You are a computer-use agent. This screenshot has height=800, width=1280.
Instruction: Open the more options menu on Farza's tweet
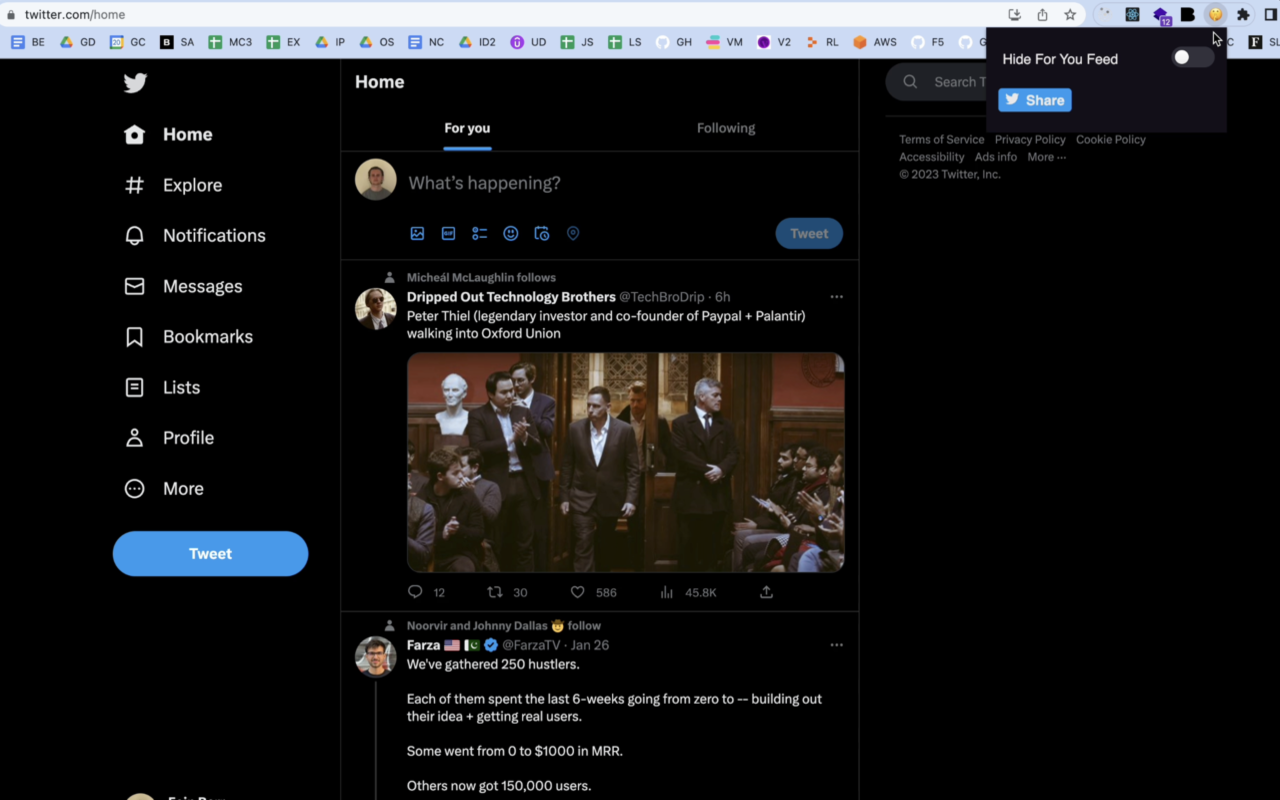(836, 645)
